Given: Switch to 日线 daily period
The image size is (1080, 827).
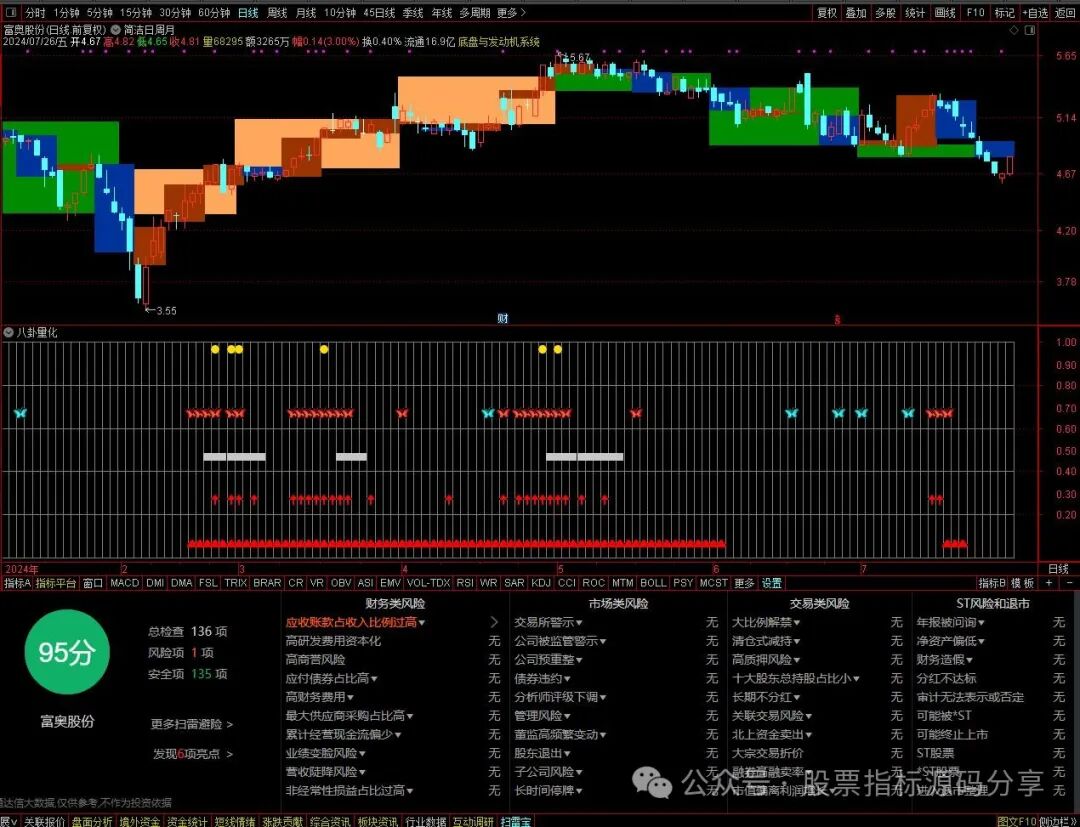Looking at the screenshot, I should point(248,13).
